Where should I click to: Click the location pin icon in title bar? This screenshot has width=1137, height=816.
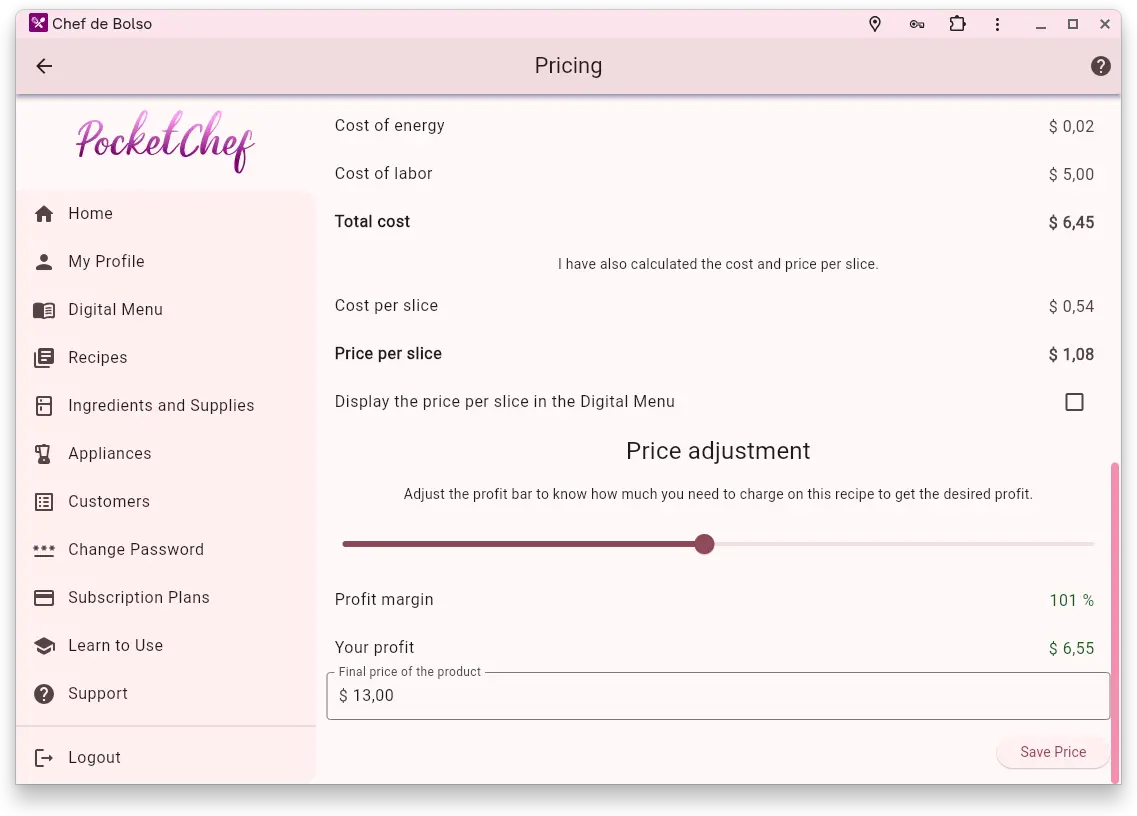tap(875, 24)
